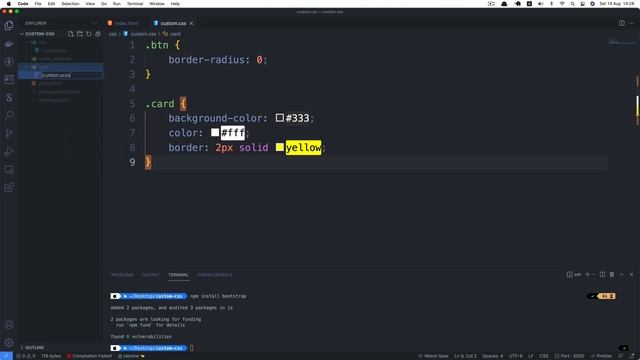Open Accounts icon in activity bar

click(9, 325)
